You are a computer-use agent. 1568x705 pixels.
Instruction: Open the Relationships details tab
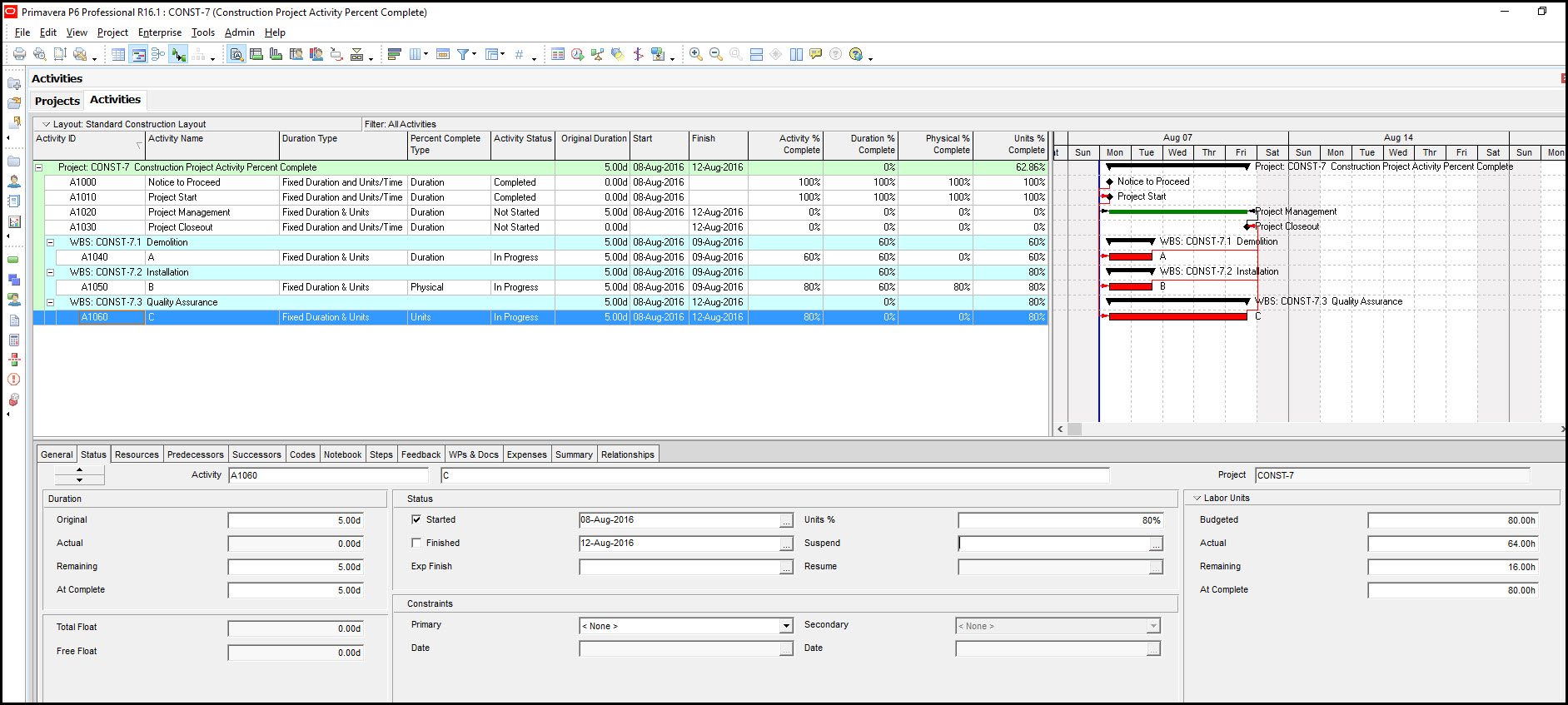coord(628,454)
